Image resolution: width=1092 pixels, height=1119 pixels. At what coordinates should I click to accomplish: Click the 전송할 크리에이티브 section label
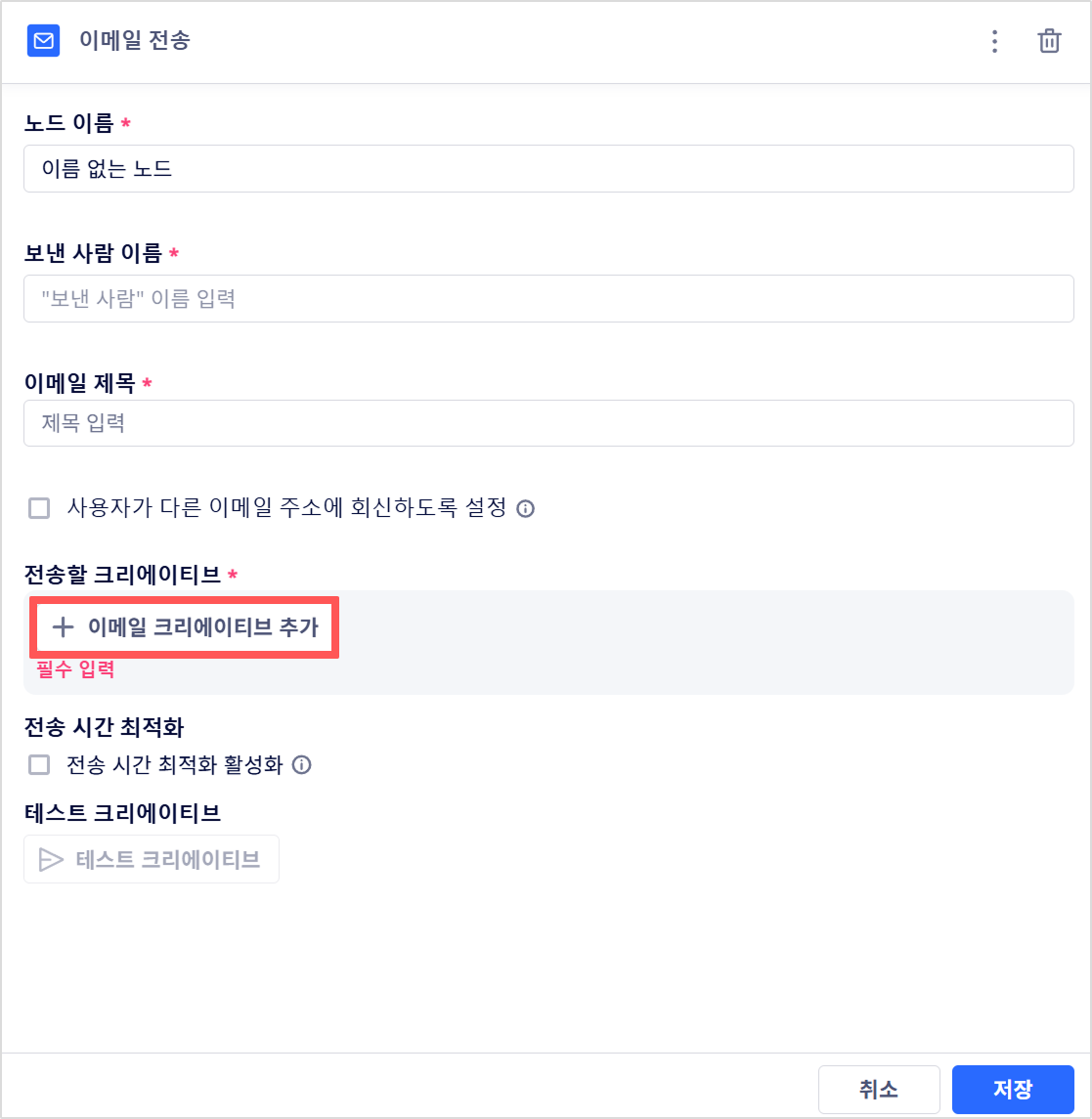123,575
